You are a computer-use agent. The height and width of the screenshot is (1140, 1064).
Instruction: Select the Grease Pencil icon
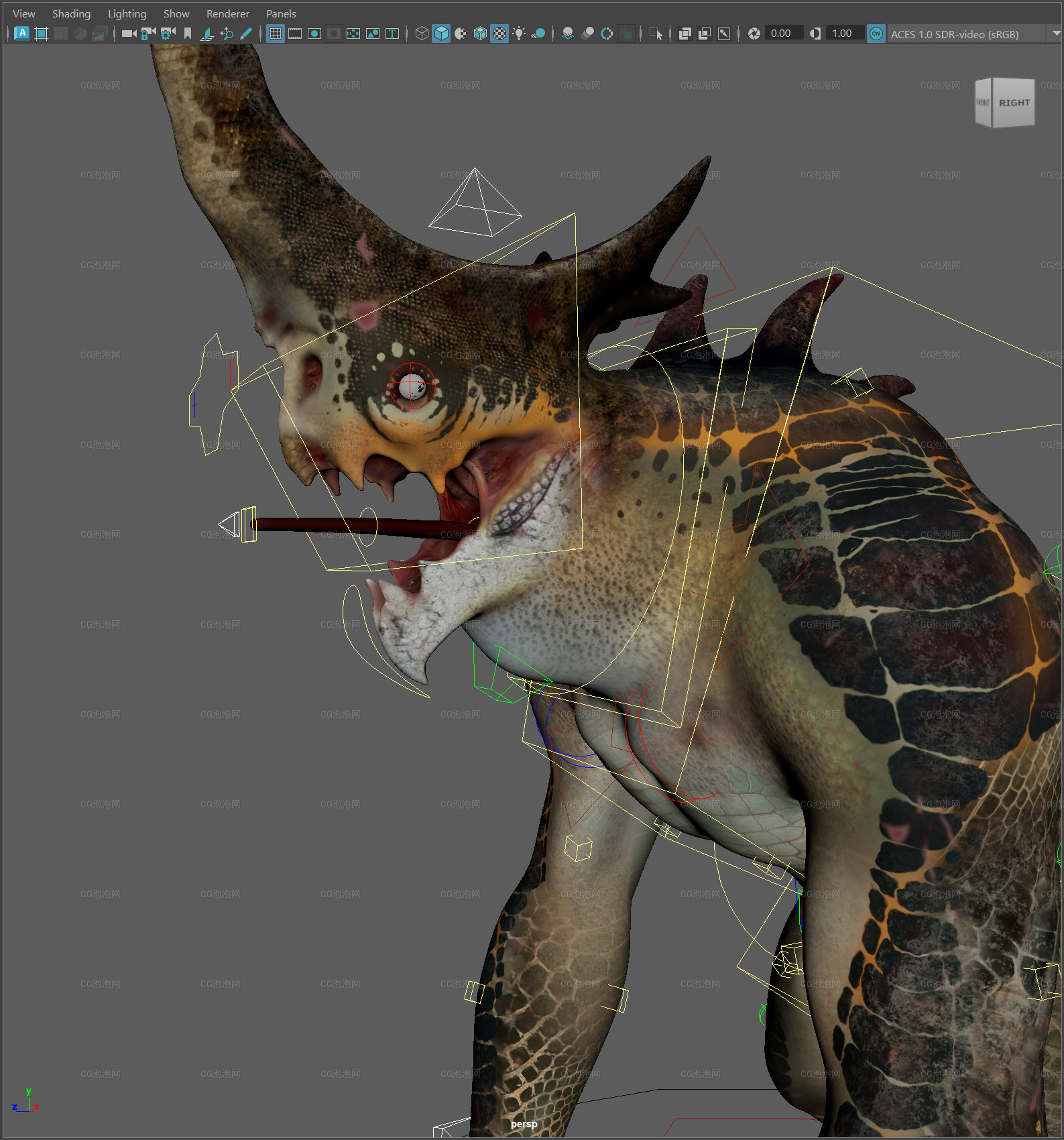[x=246, y=34]
